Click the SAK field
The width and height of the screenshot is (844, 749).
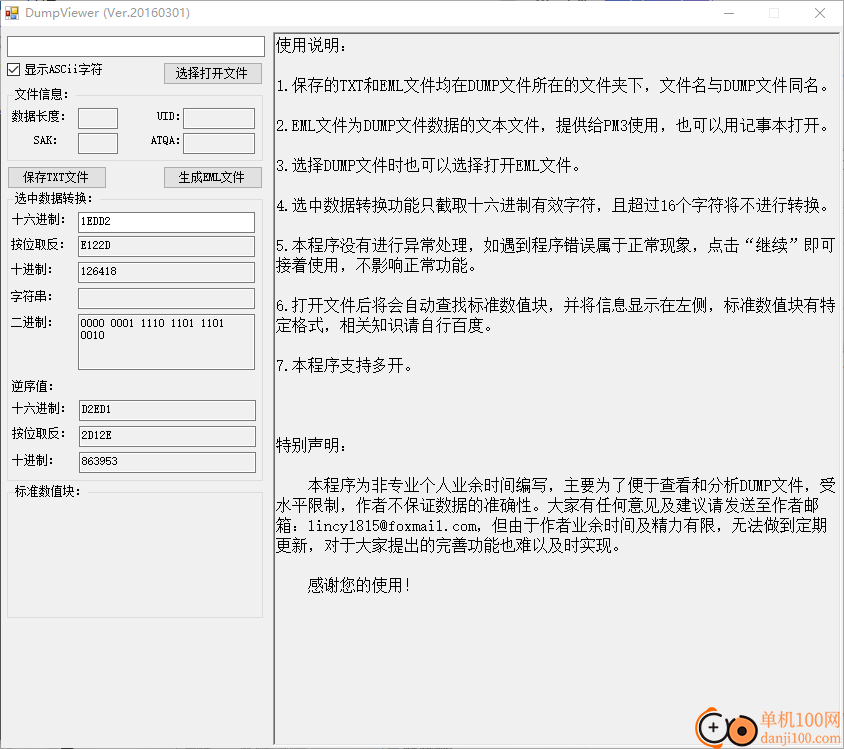click(x=98, y=143)
